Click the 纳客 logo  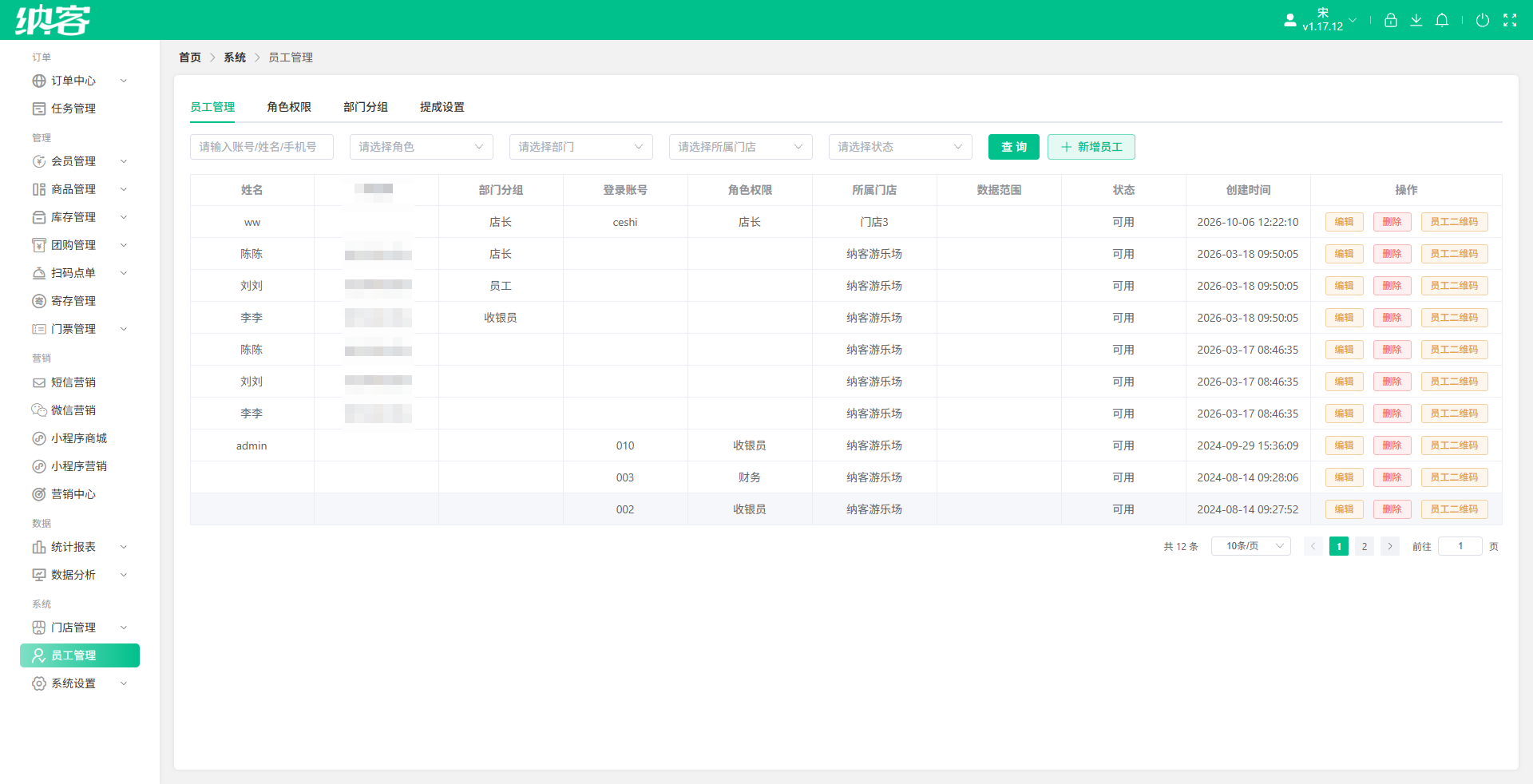tap(53, 20)
